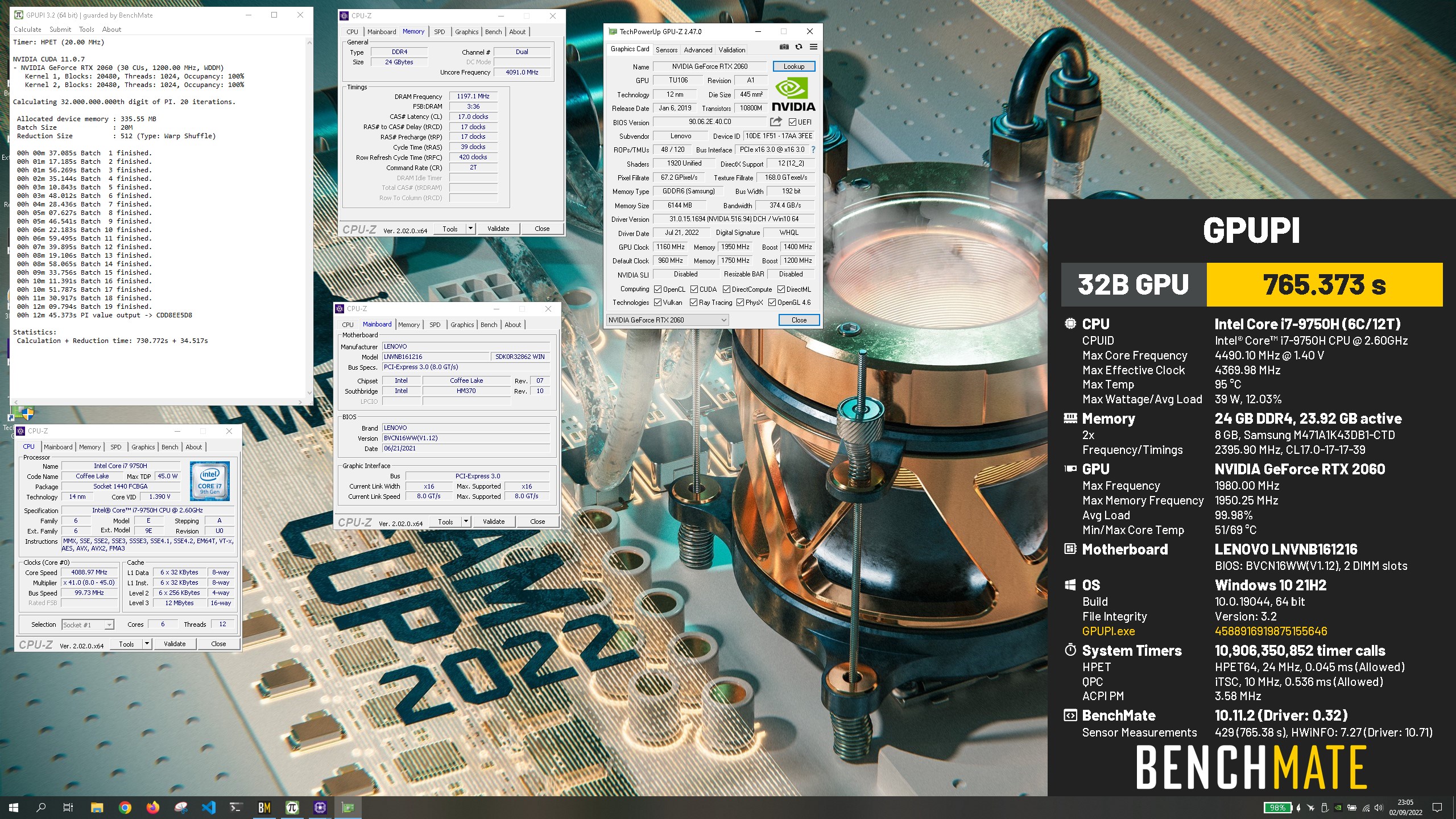Select SPD tab in CPU-Z Memory window

point(439,32)
